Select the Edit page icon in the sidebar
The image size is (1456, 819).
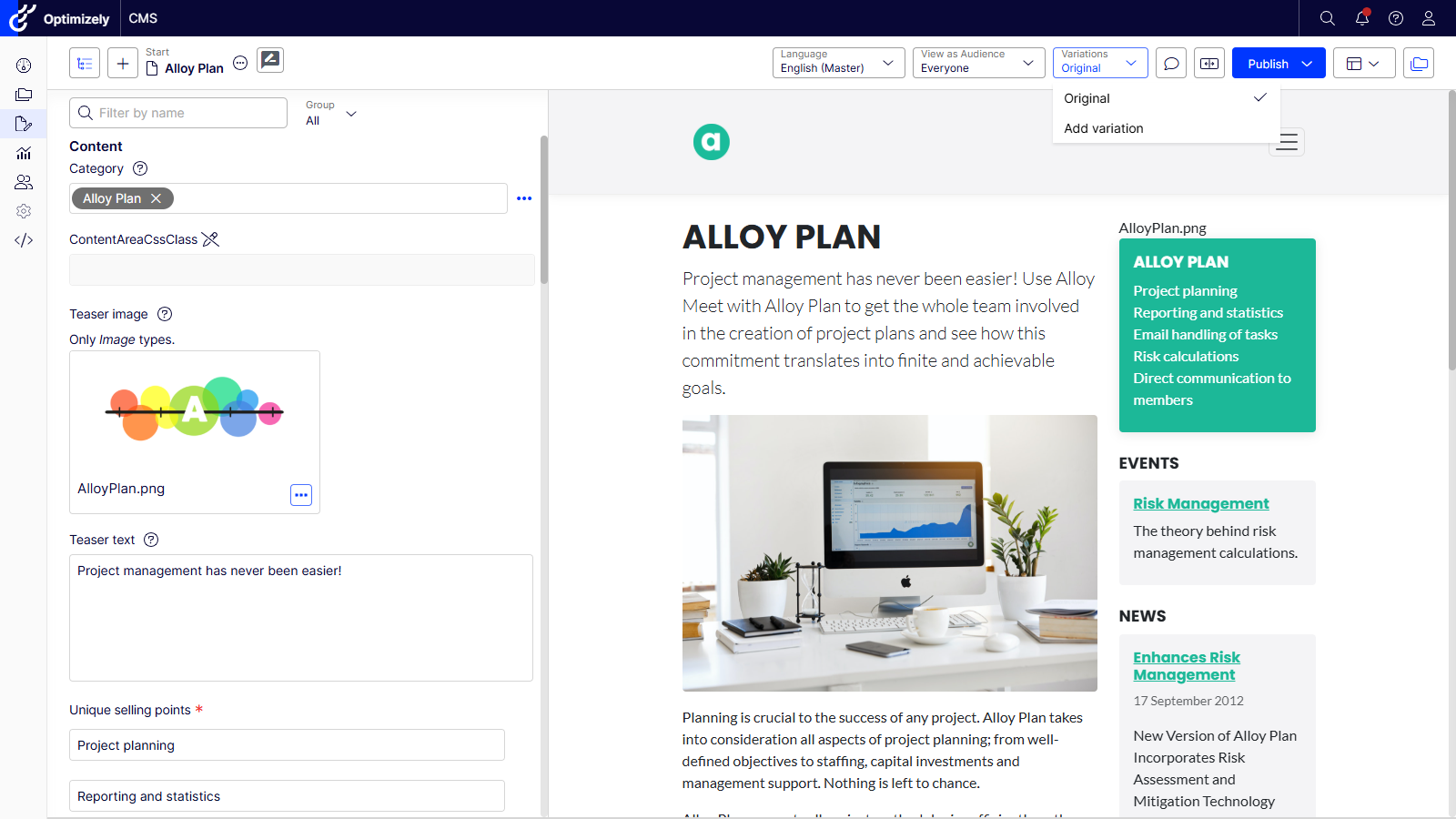point(24,124)
